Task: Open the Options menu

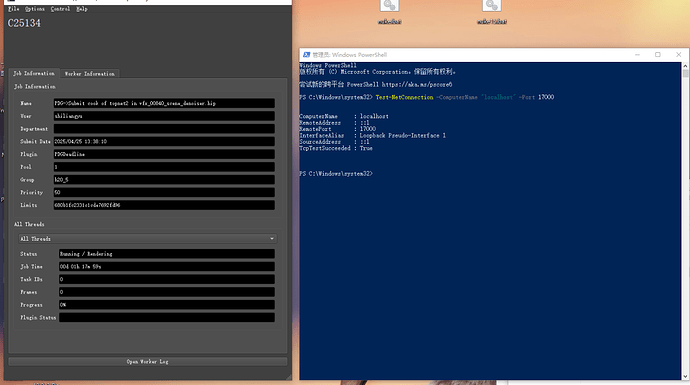Action: (x=35, y=9)
